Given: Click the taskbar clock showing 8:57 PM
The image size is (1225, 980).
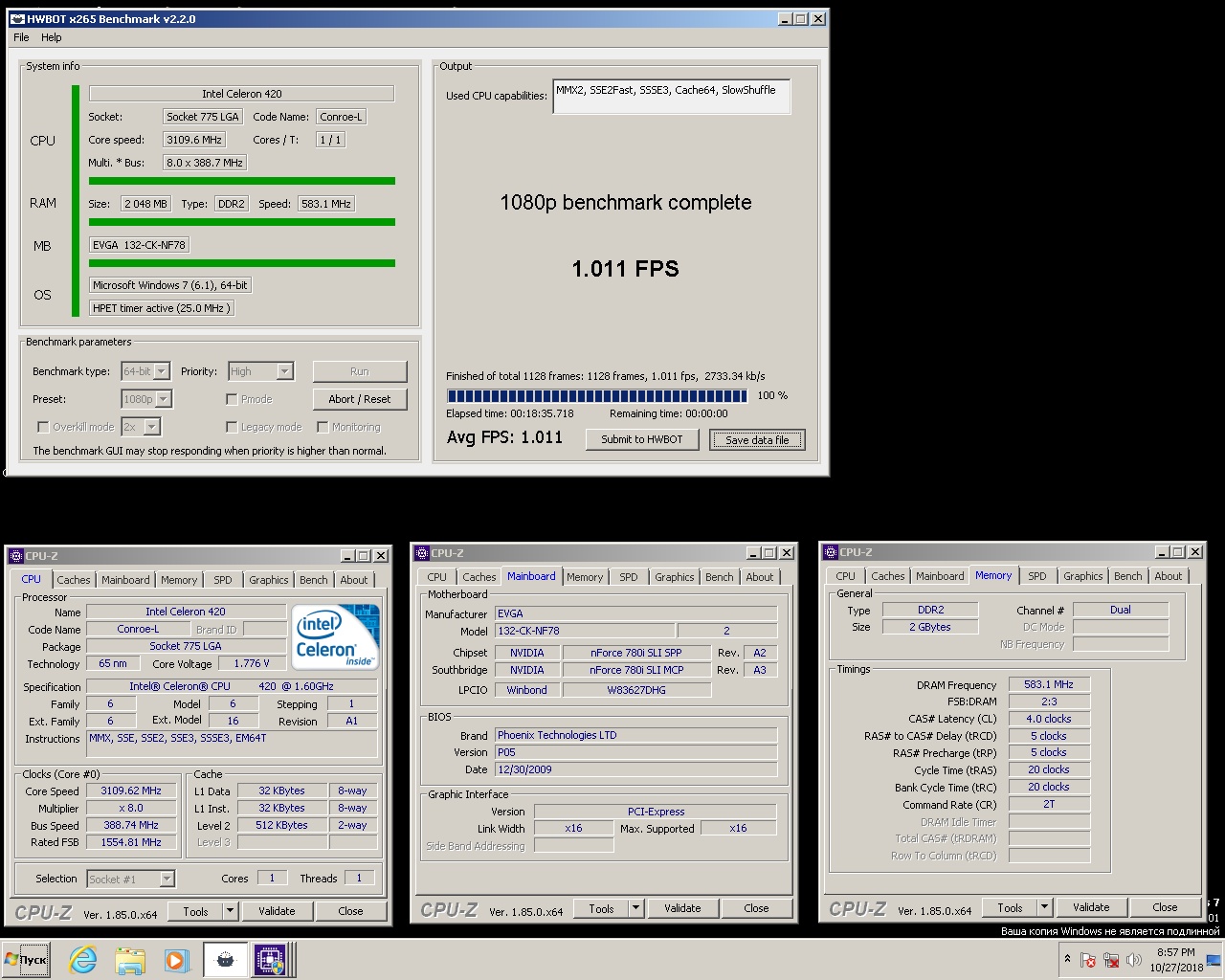Looking at the screenshot, I should click(1176, 960).
